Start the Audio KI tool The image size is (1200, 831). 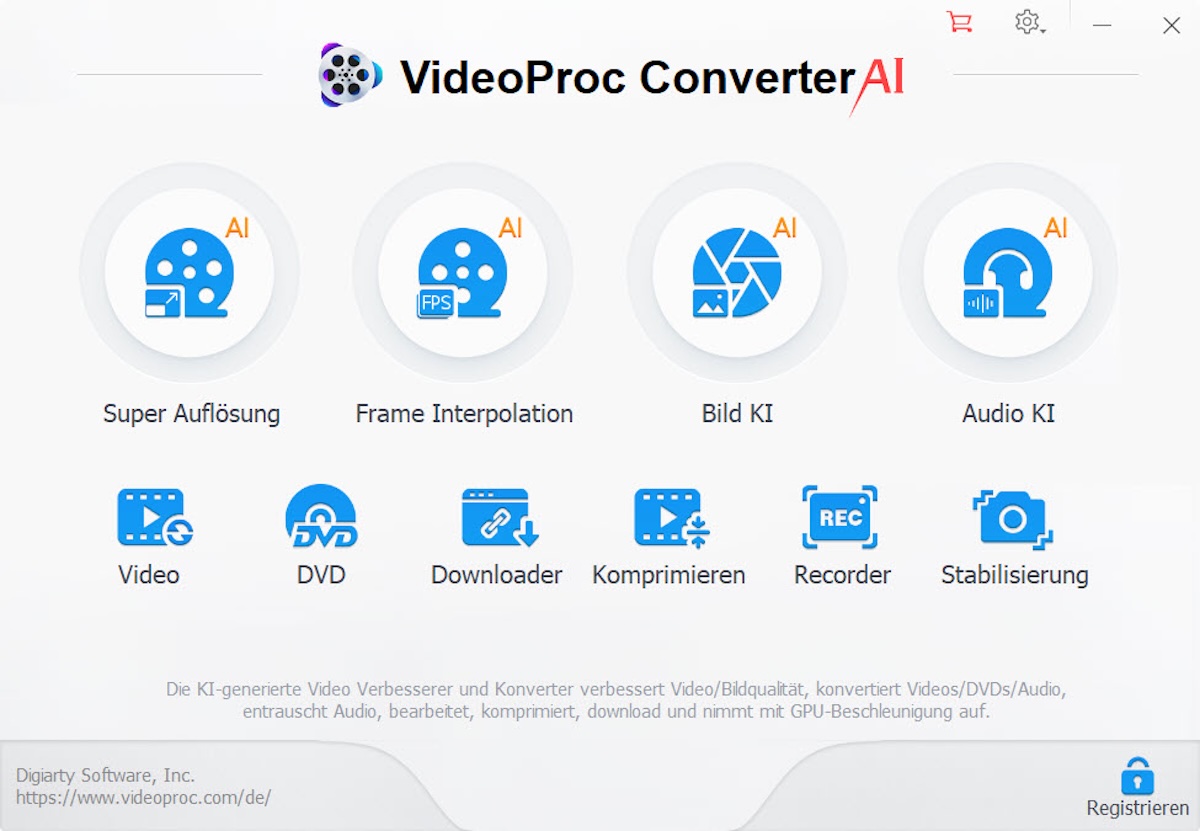point(1008,272)
